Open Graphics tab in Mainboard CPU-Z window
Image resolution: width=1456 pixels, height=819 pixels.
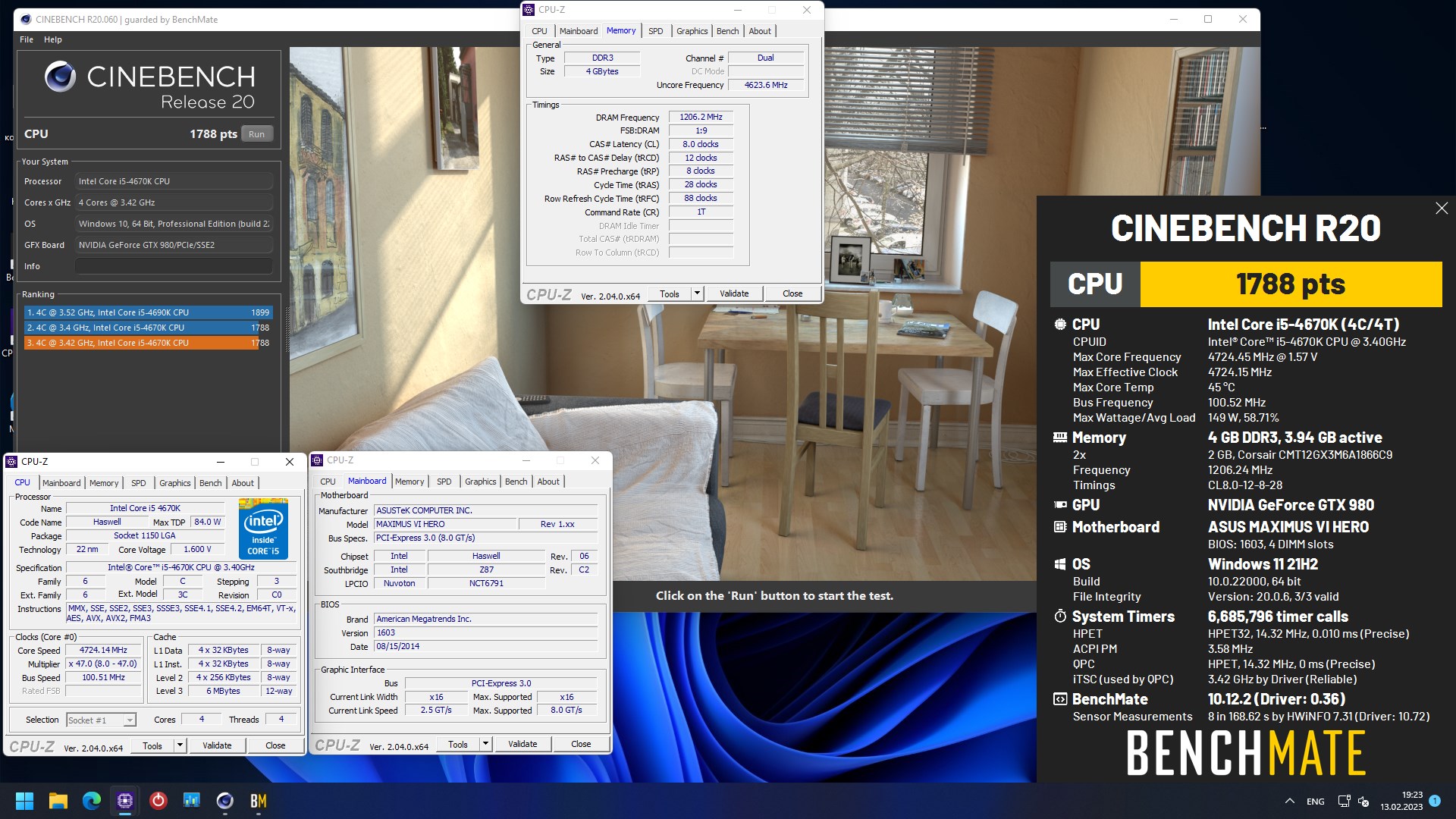tap(481, 482)
